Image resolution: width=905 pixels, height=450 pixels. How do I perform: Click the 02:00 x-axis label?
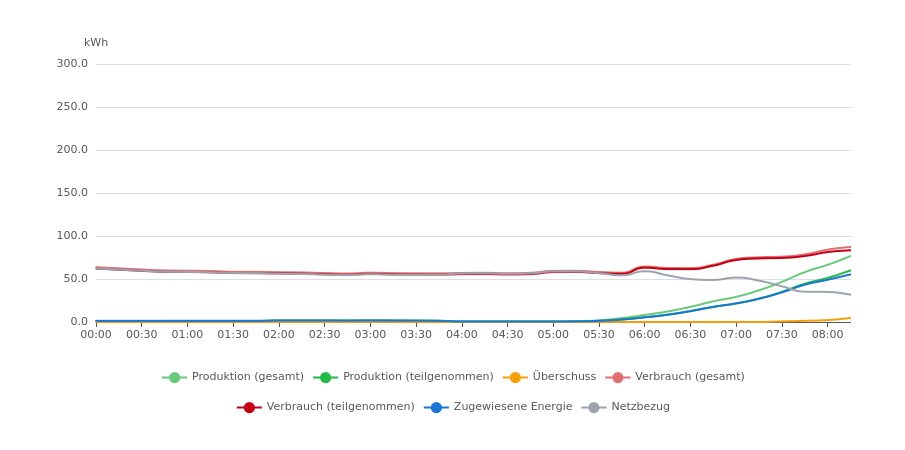279,335
